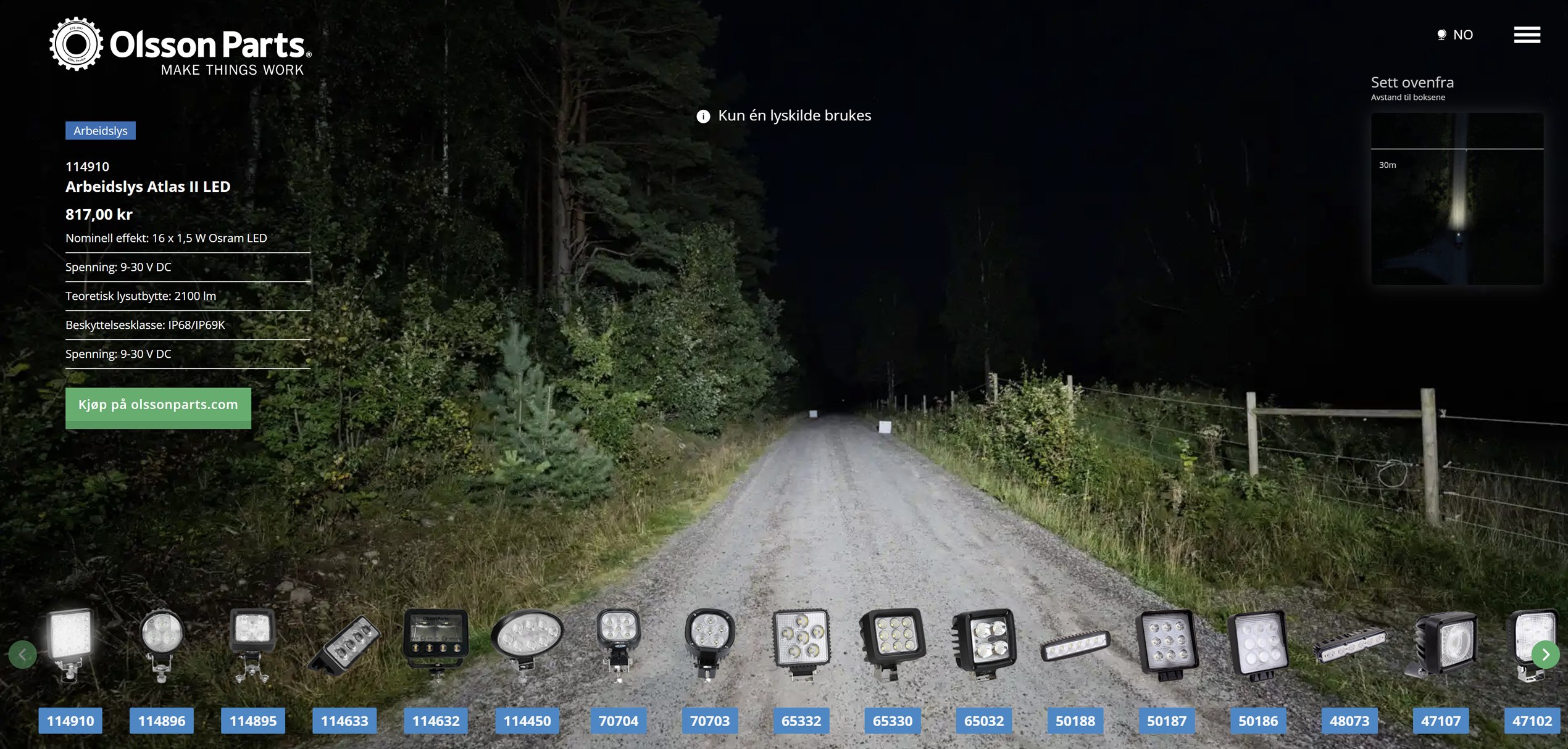
Task: Select product label 47107
Action: (1440, 721)
